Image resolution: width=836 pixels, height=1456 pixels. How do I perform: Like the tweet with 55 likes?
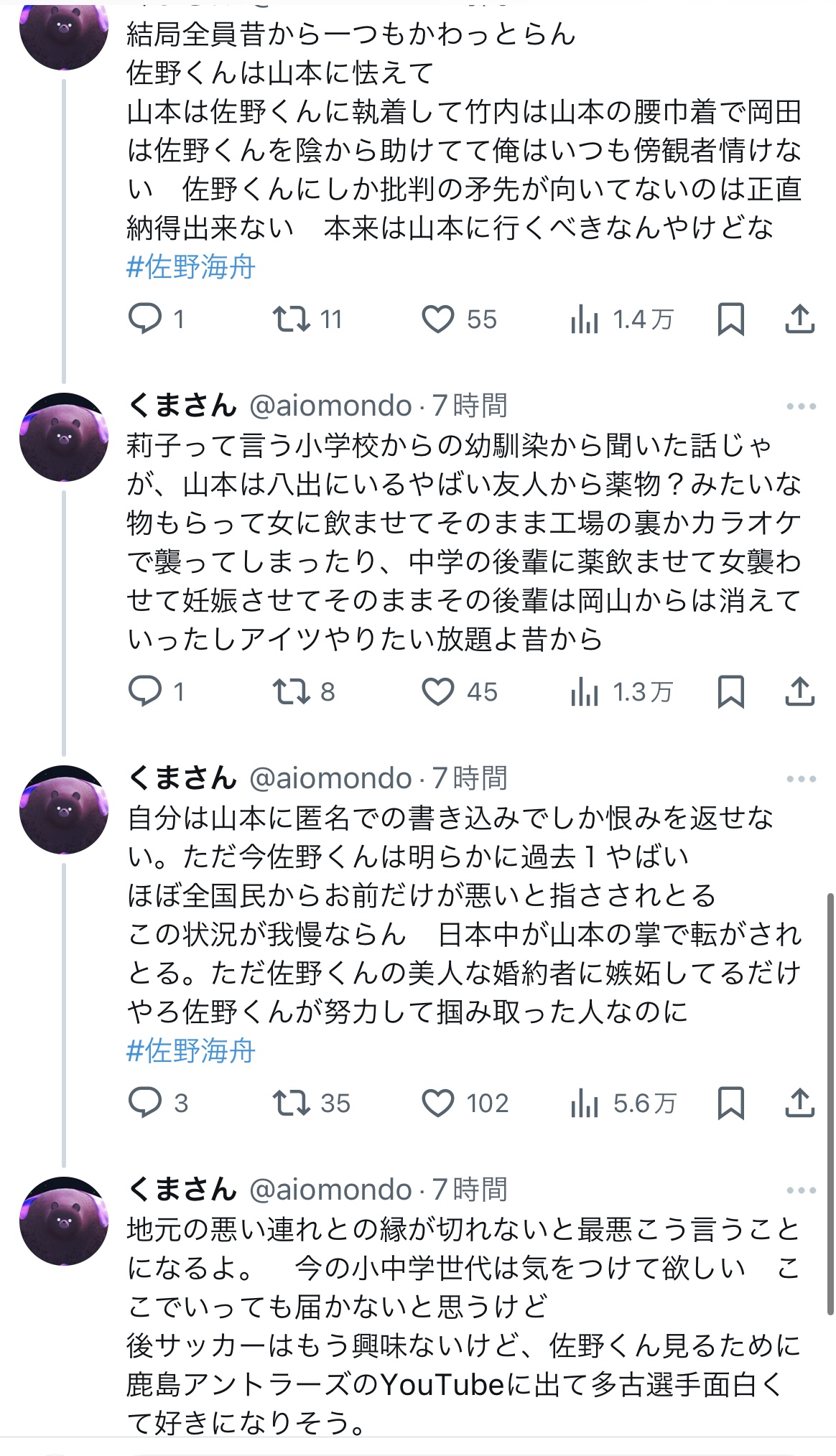click(x=437, y=319)
